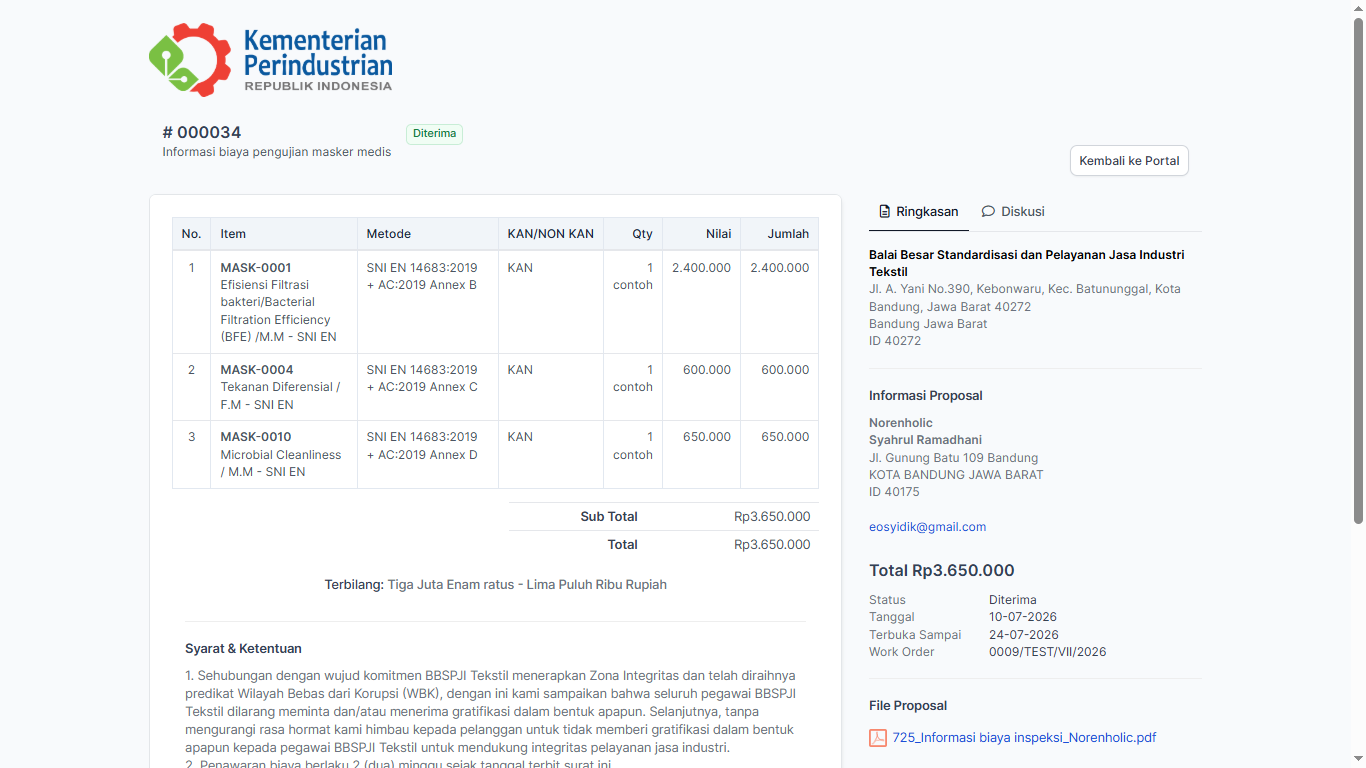This screenshot has width=1366, height=768.
Task: Click the Ringkasan document icon
Action: [884, 212]
